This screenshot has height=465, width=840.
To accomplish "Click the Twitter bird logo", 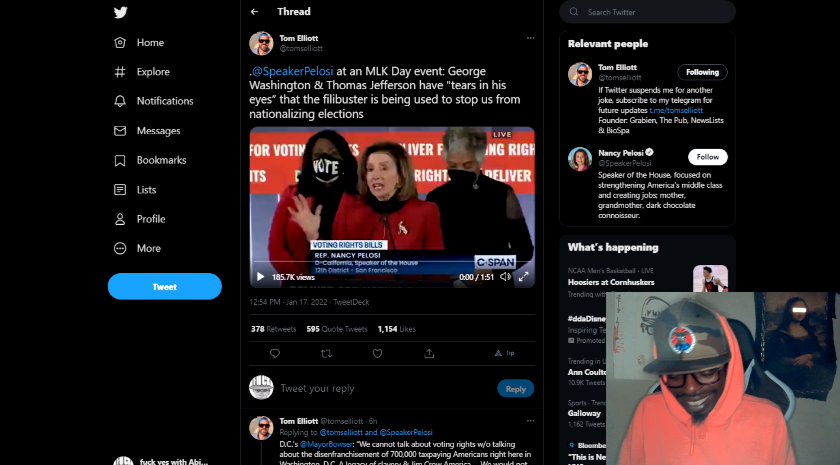I will point(121,13).
